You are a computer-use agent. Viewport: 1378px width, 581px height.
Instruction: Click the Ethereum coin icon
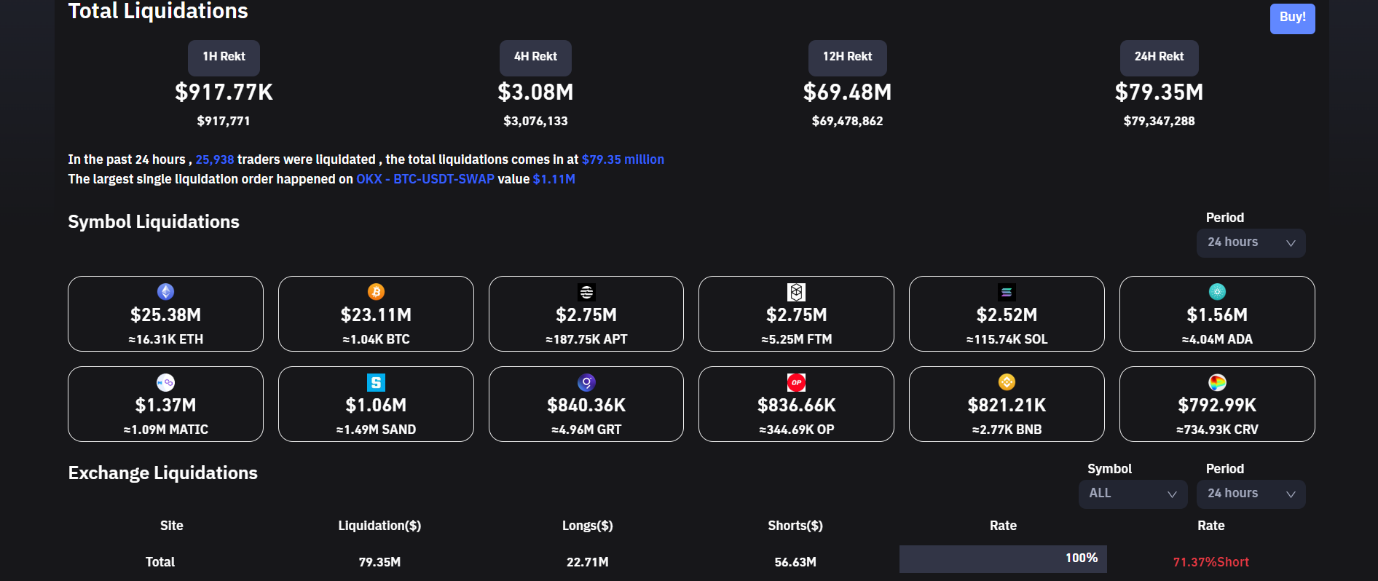point(166,292)
